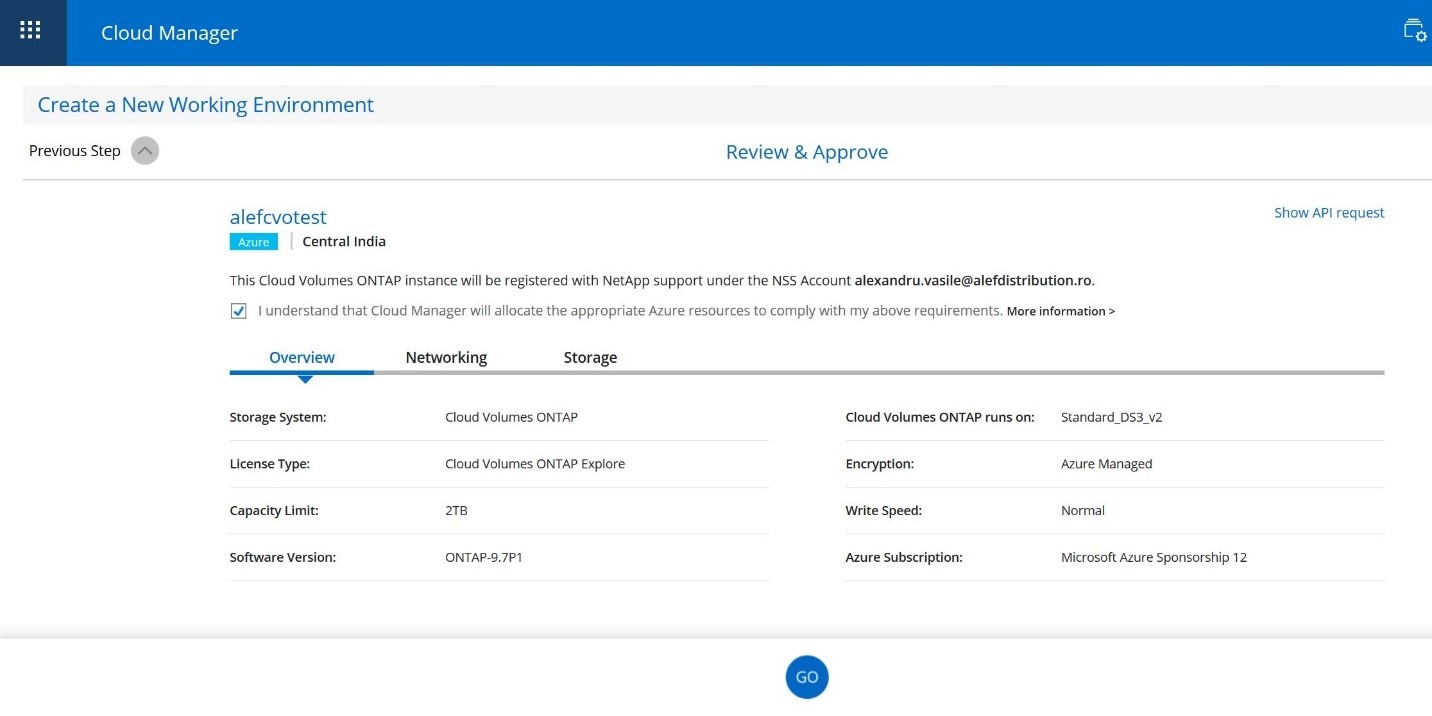Click the Azure Managed encryption value
Viewport: 1432px width, 716px height.
[1106, 464]
